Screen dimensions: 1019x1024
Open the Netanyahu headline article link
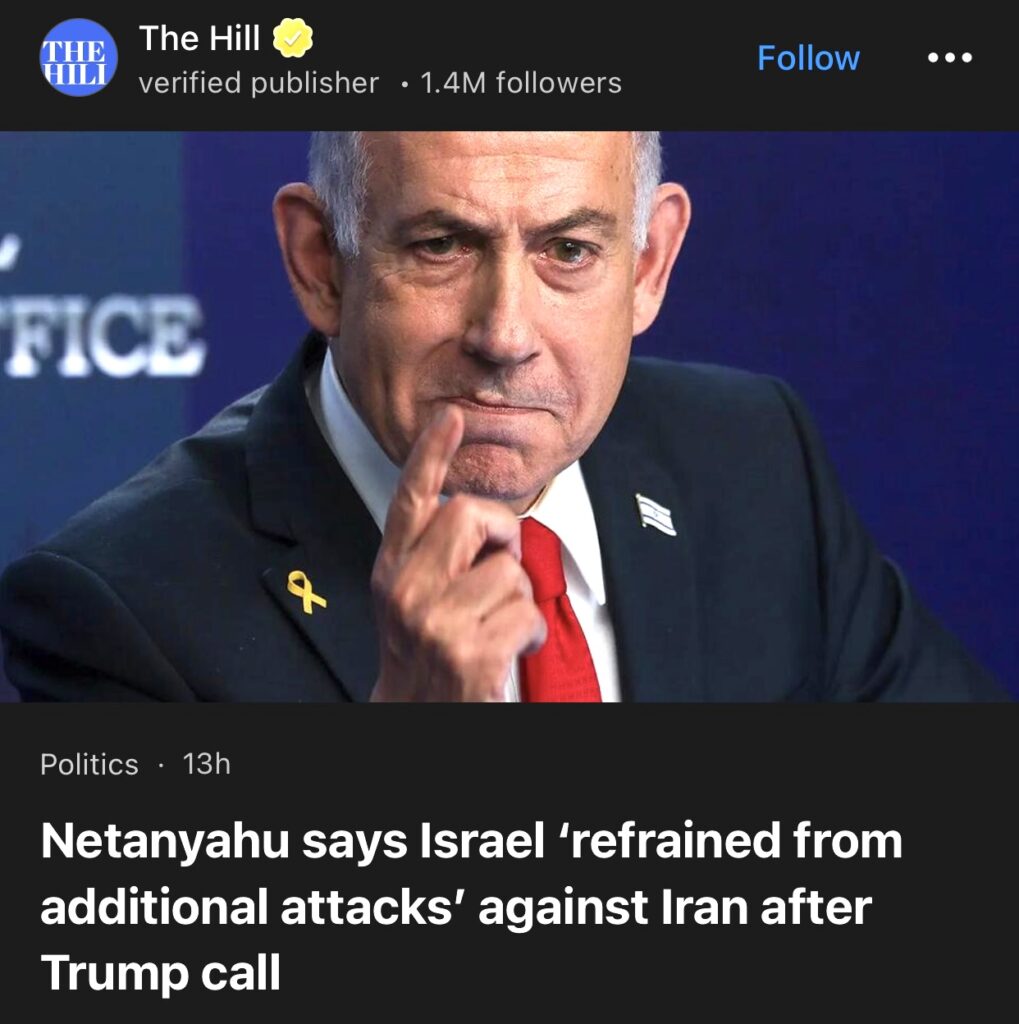click(471, 906)
